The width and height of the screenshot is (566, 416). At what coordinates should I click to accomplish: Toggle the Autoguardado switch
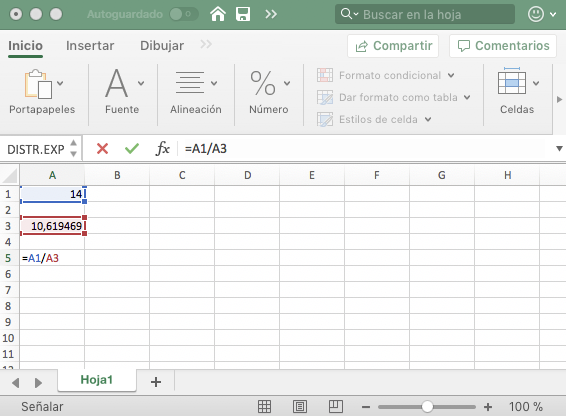[x=183, y=14]
